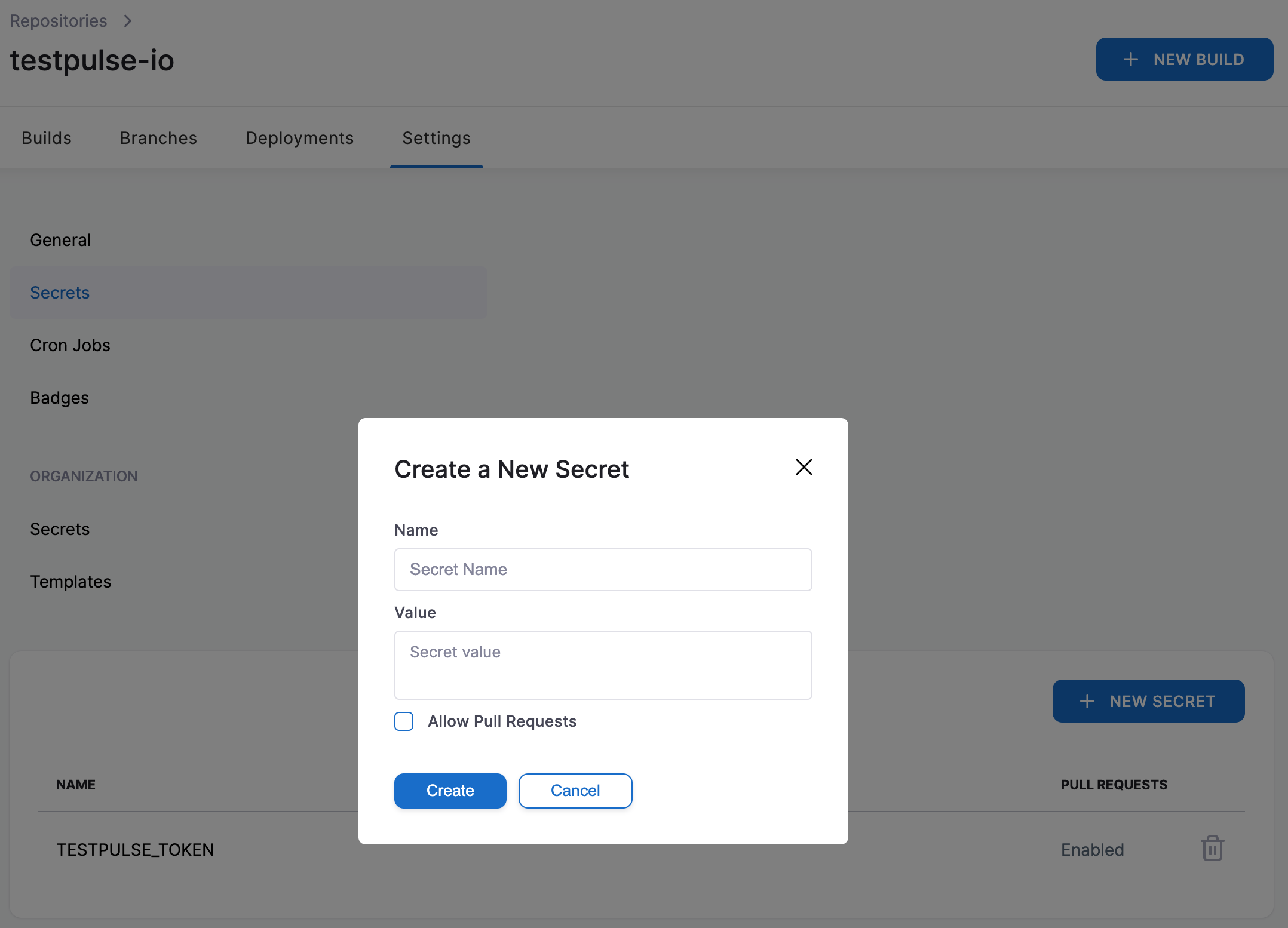Select the Settings tab
The image size is (1288, 928).
pos(436,138)
